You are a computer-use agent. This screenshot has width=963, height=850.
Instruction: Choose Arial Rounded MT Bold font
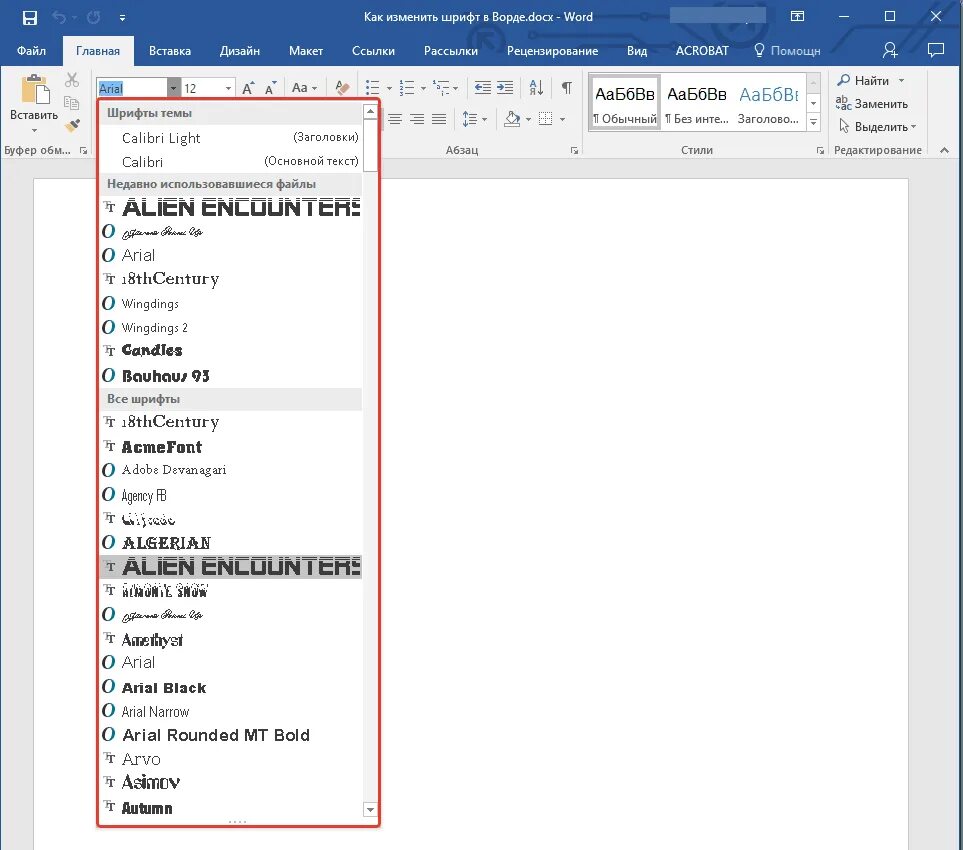pyautogui.click(x=231, y=735)
